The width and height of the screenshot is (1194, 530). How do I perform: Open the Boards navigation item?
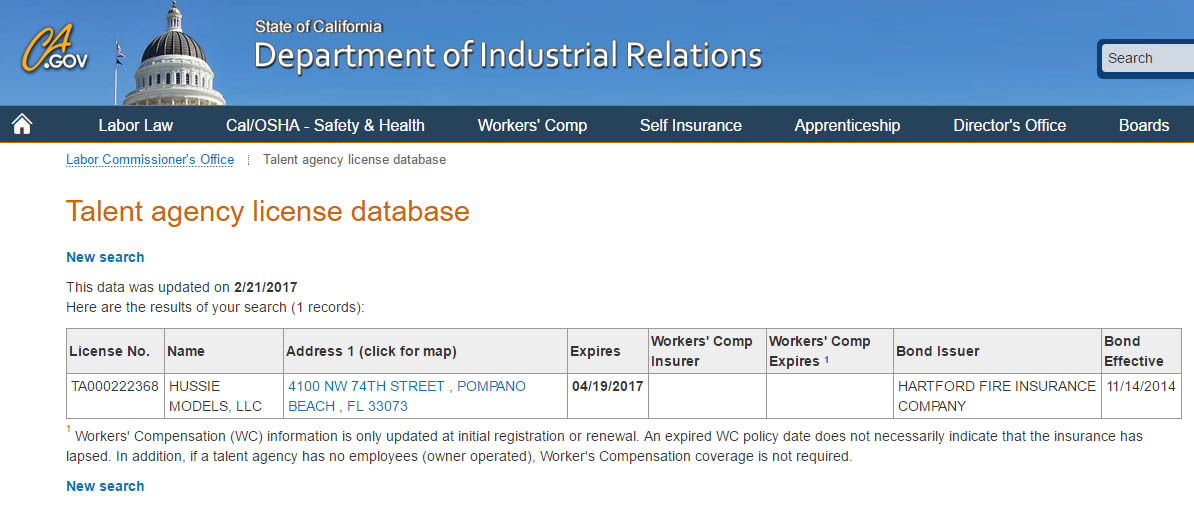click(1144, 126)
